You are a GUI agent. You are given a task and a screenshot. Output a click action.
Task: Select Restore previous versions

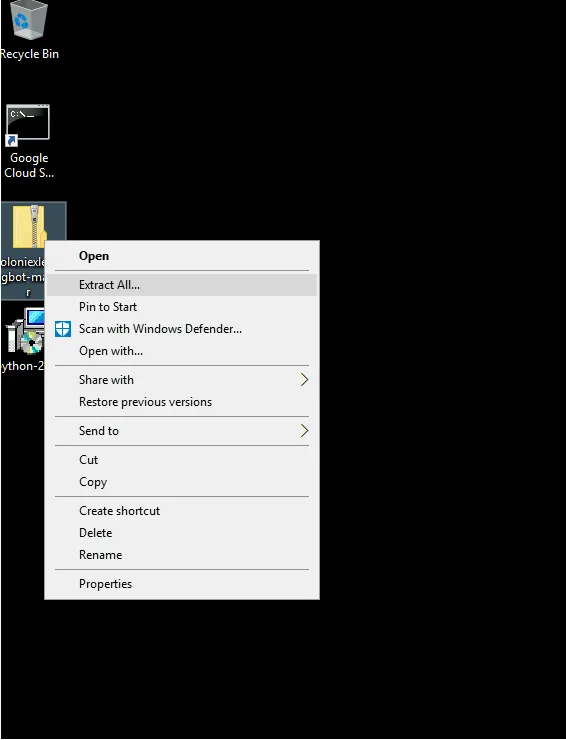click(182, 402)
